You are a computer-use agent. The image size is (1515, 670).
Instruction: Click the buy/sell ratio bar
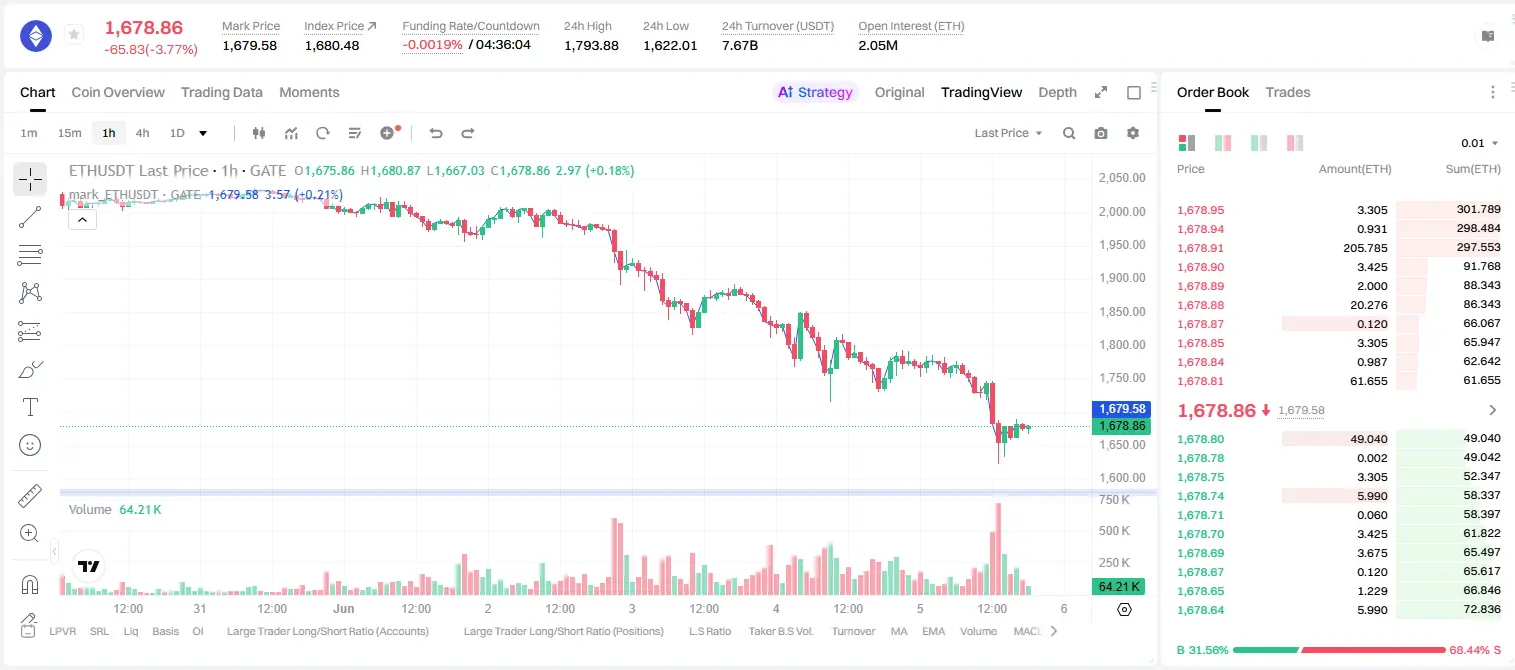coord(1339,649)
